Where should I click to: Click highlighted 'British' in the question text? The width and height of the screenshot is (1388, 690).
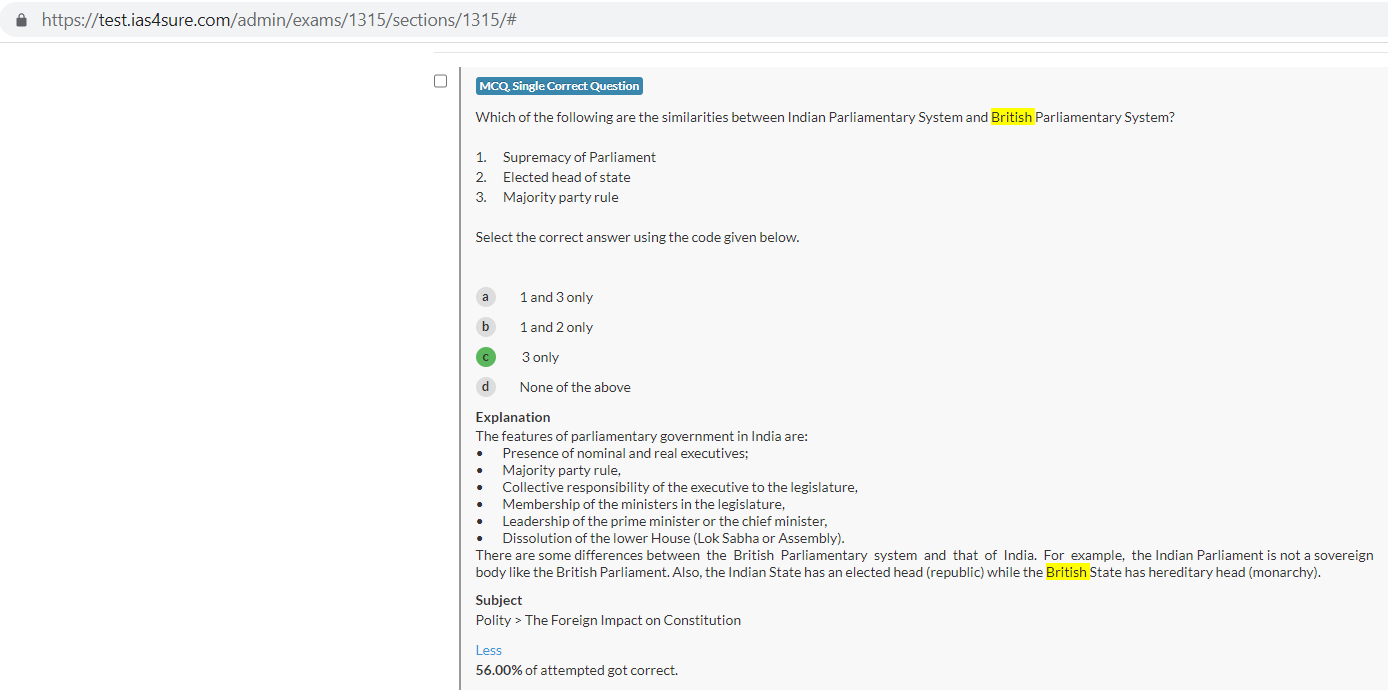[1012, 117]
